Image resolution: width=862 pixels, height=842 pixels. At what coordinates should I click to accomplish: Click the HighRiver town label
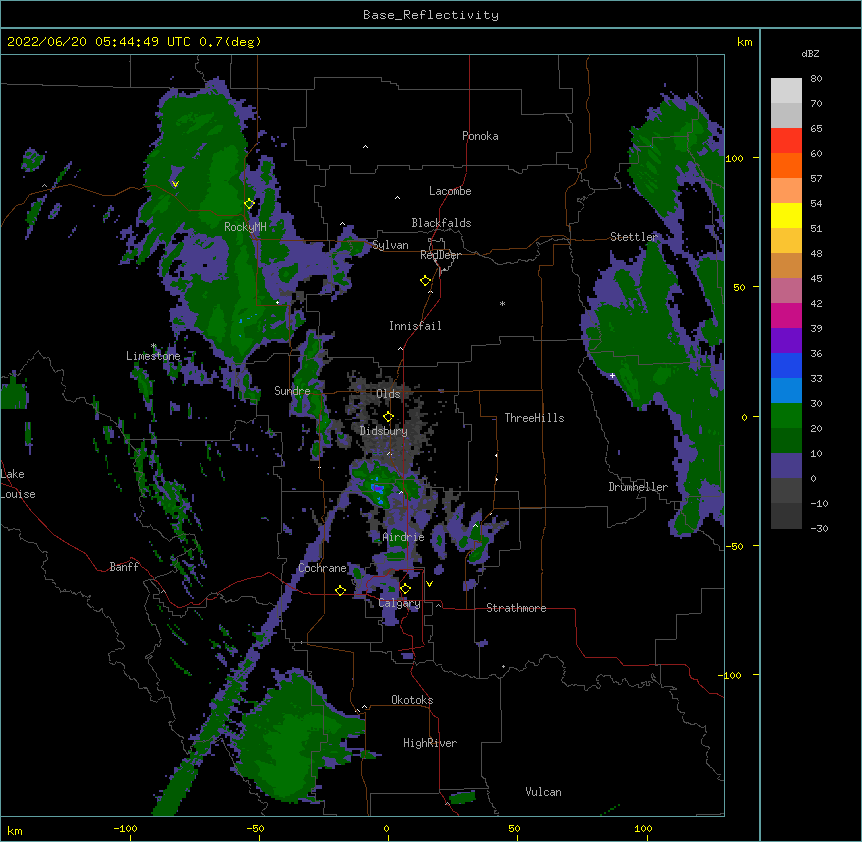(430, 743)
